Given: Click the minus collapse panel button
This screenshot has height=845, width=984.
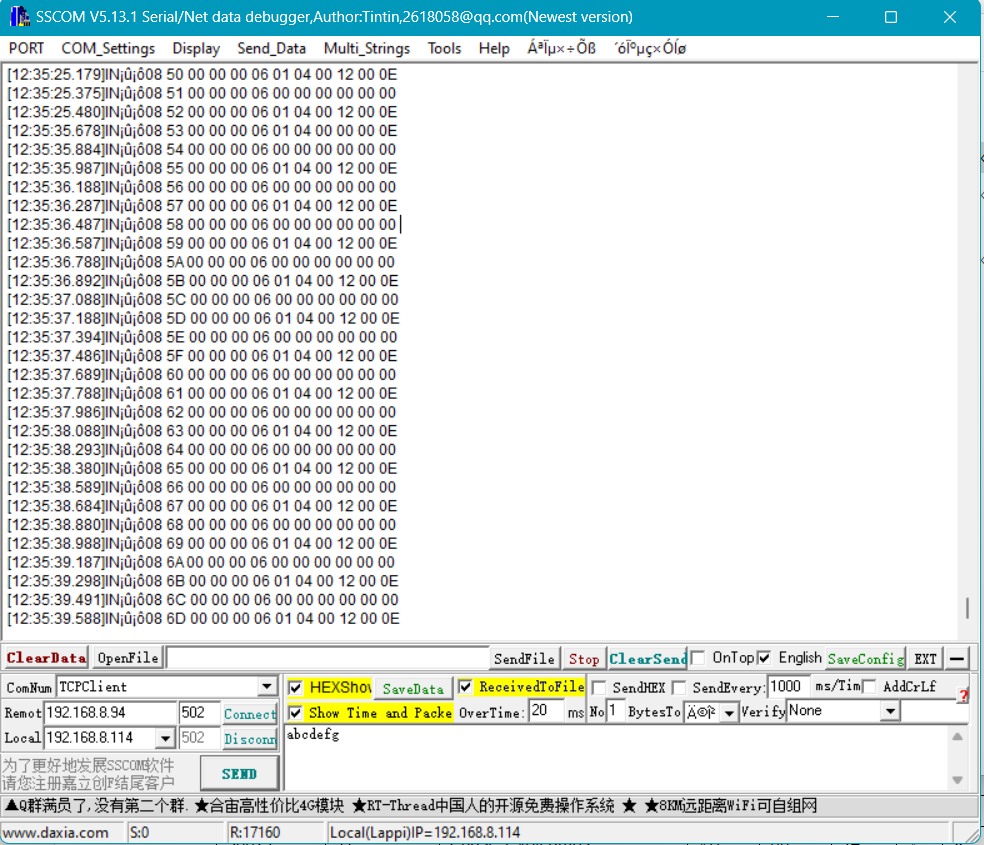Looking at the screenshot, I should pyautogui.click(x=958, y=658).
